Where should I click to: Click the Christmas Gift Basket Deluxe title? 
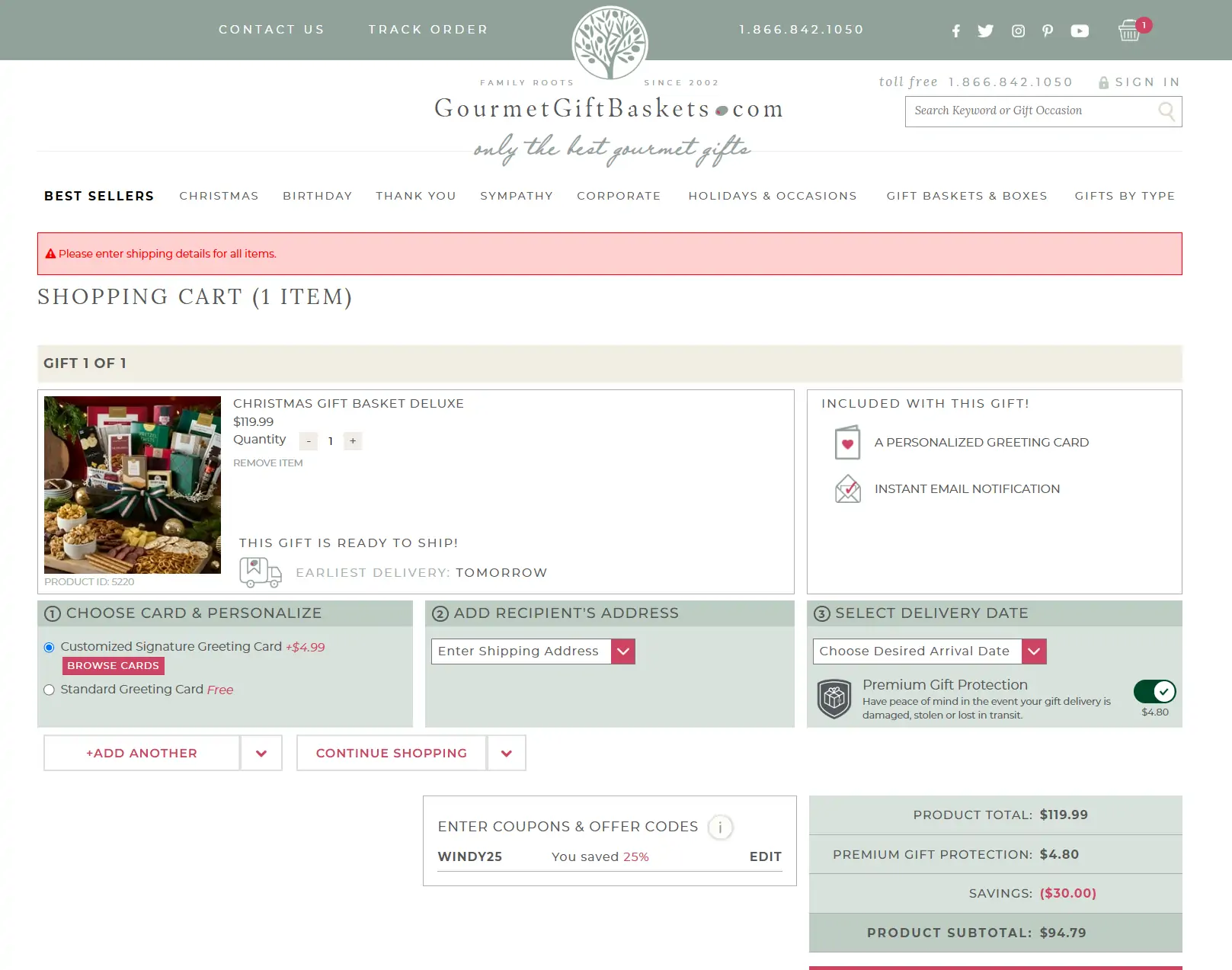click(348, 404)
